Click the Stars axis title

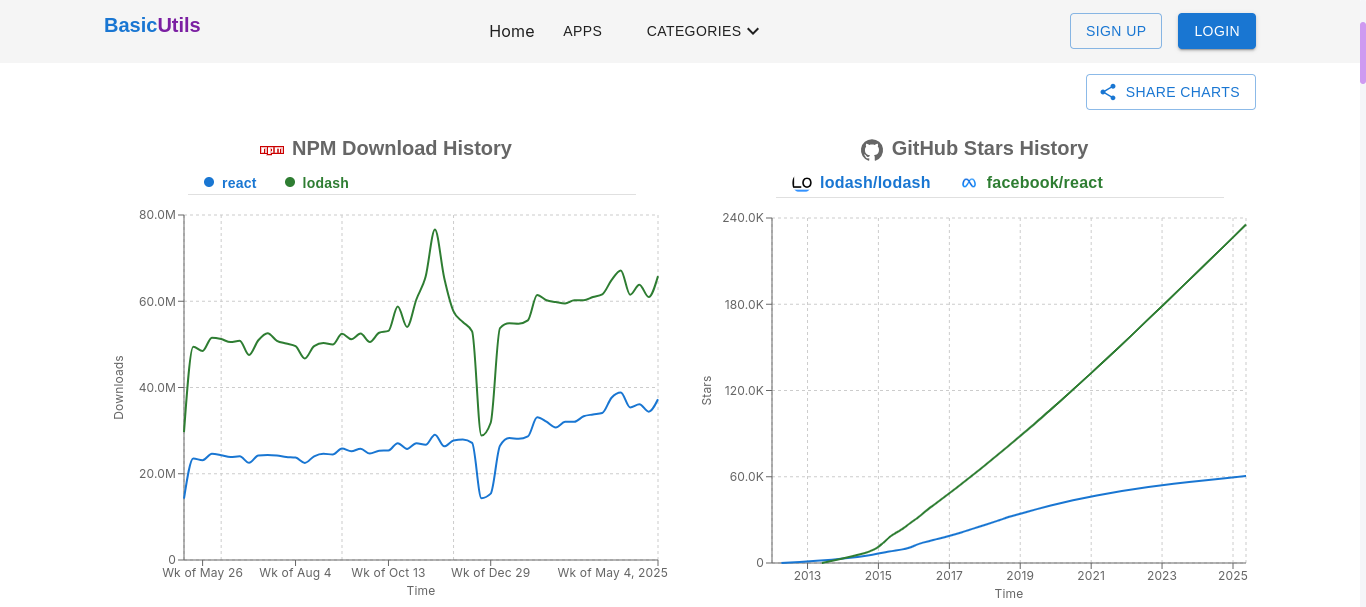click(707, 390)
